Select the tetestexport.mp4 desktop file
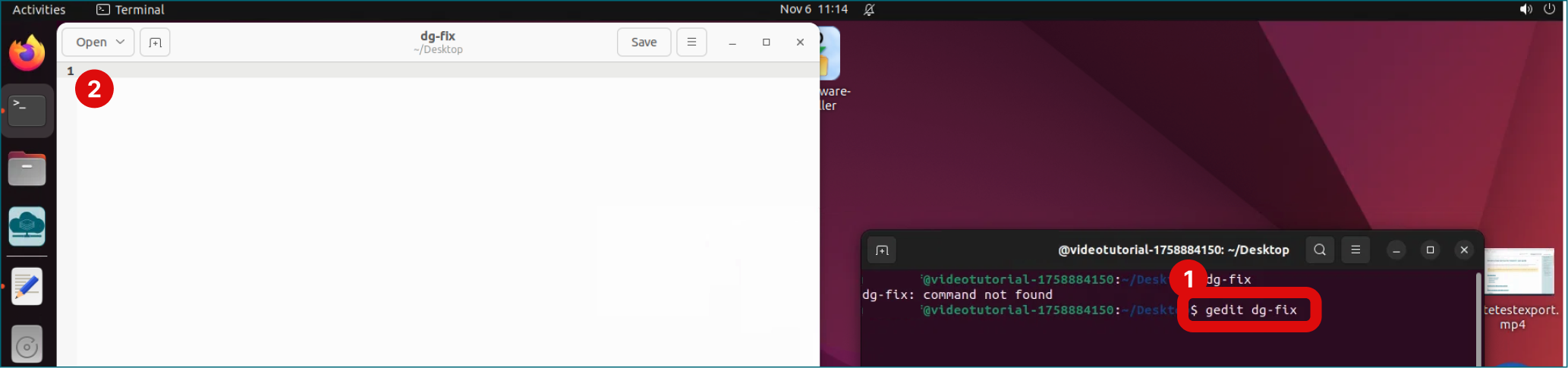This screenshot has height=368, width=1568. pos(1520,289)
